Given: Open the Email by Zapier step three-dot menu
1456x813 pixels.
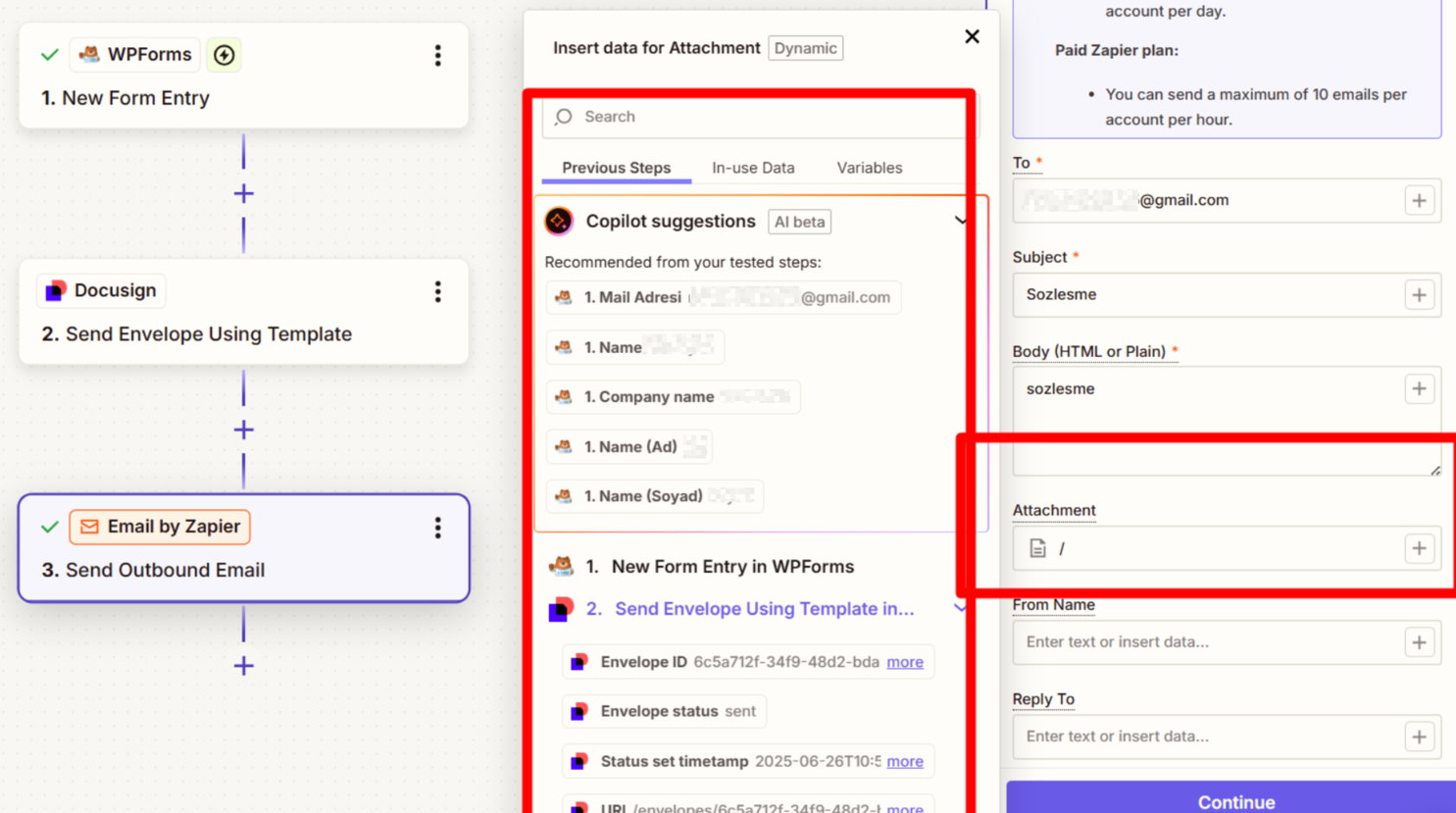Looking at the screenshot, I should click(437, 528).
